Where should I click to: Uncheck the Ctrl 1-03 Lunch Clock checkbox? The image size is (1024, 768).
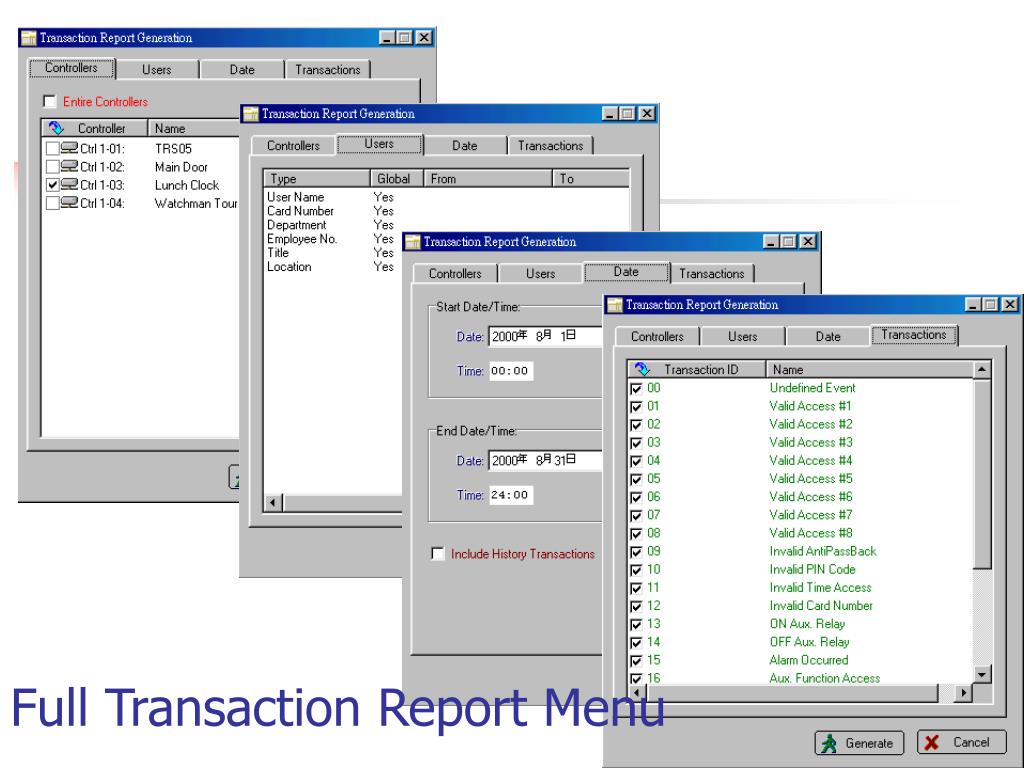coord(53,185)
